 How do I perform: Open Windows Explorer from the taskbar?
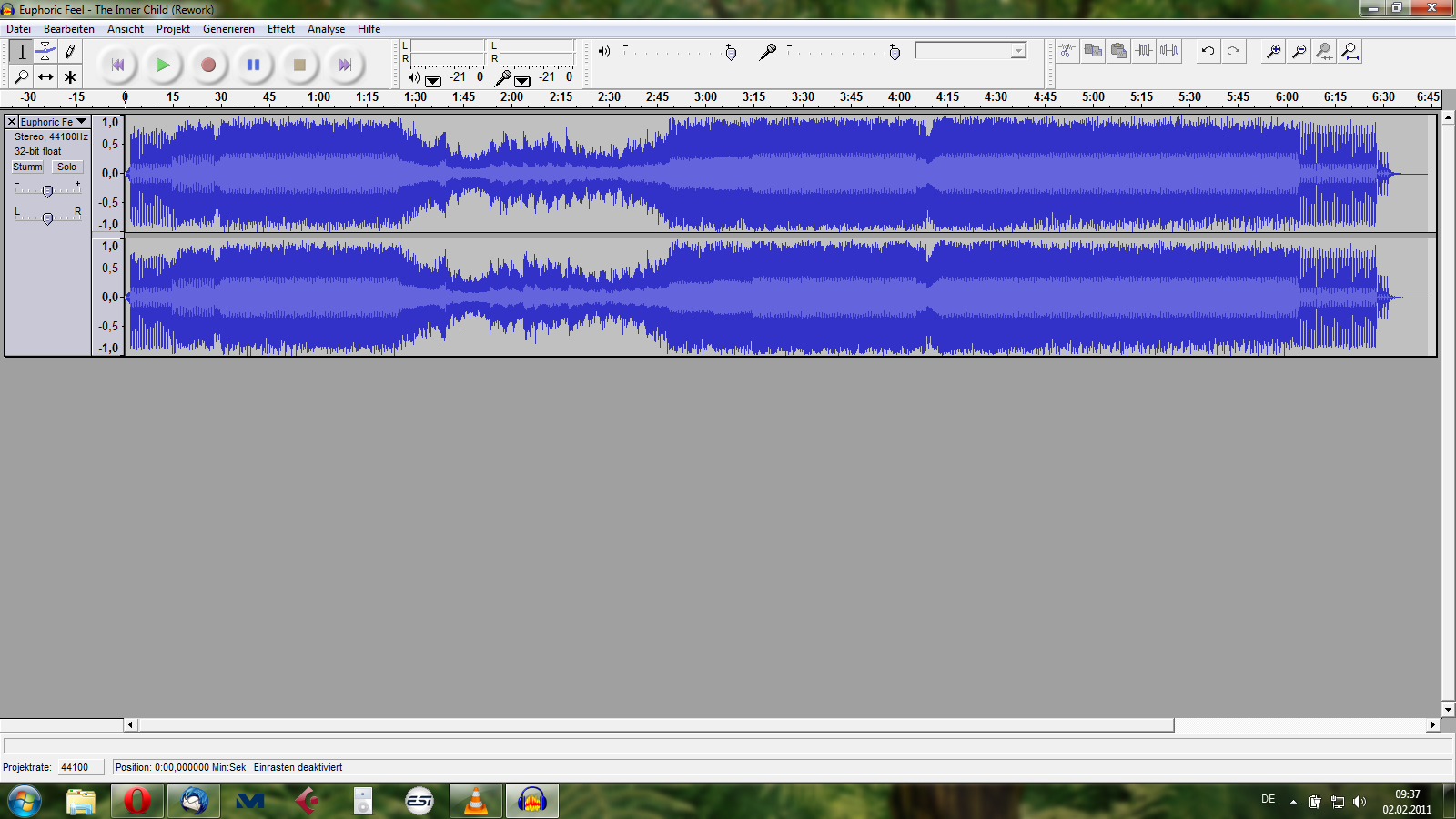[x=81, y=802]
